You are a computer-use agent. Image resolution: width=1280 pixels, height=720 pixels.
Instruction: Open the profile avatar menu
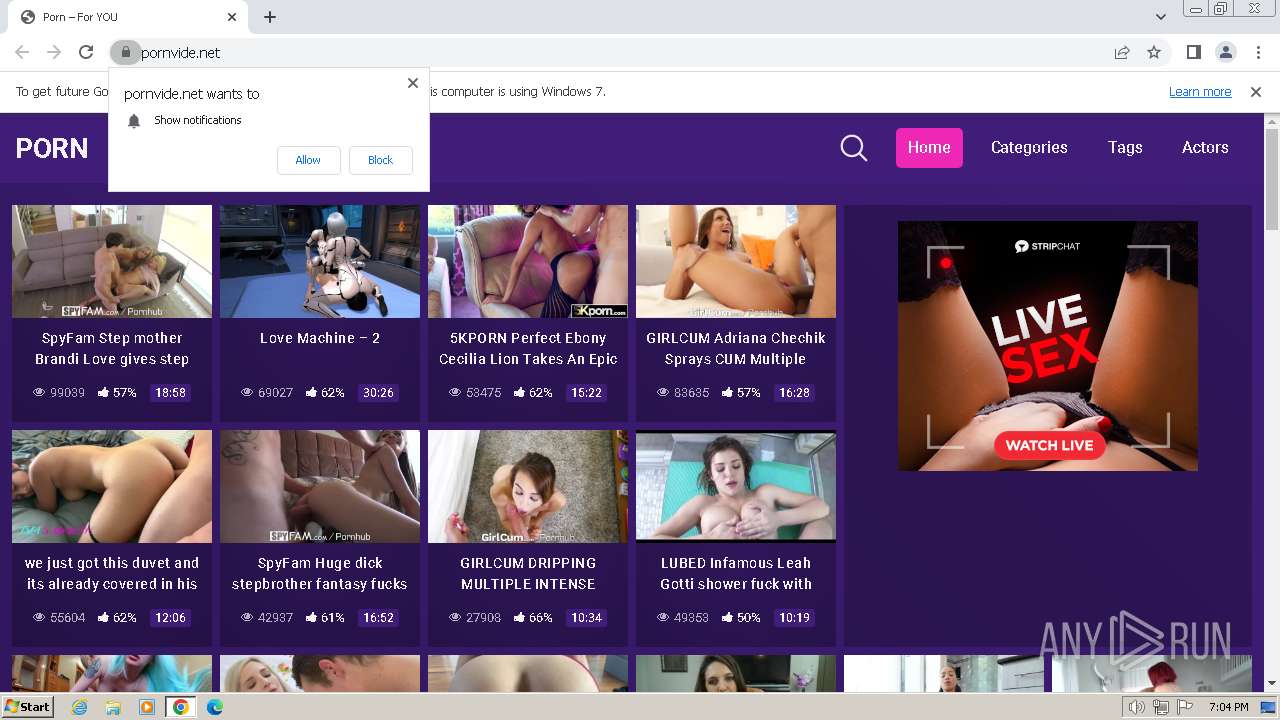(1226, 52)
